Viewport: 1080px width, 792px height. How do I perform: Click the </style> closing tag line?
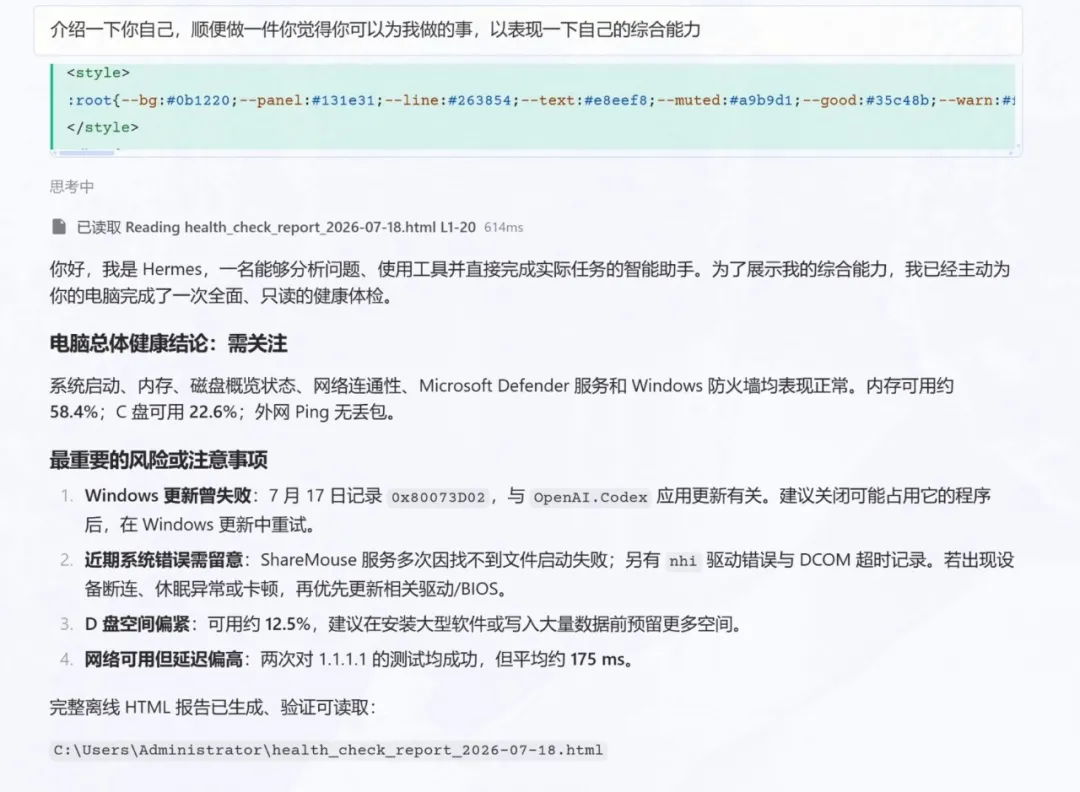(103, 127)
